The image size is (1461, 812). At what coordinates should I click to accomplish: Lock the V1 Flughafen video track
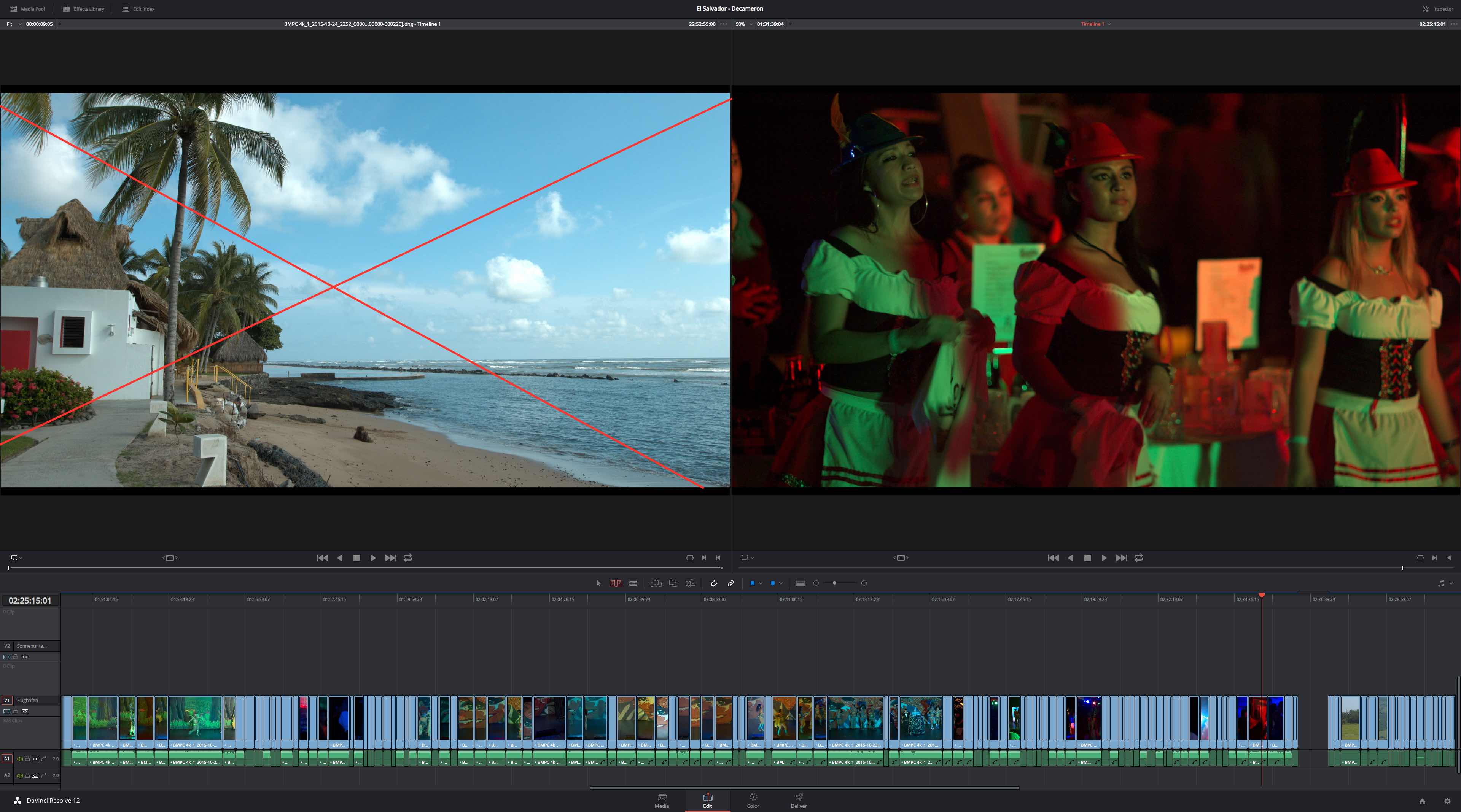click(16, 711)
